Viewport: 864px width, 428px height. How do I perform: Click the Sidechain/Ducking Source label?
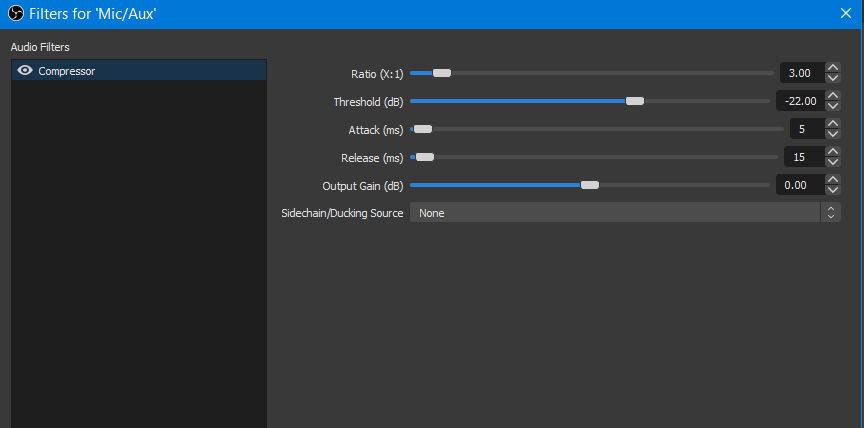342,213
